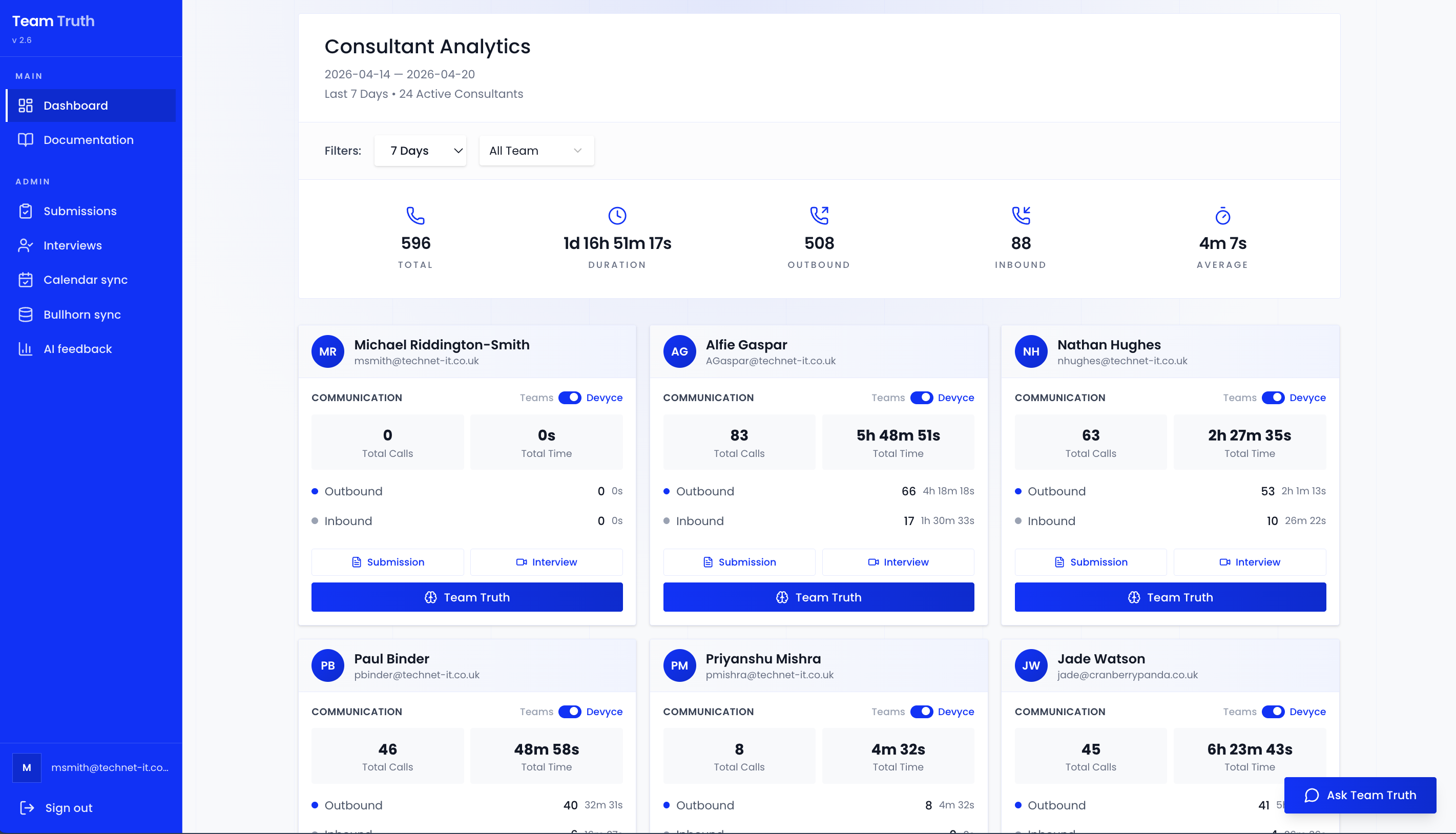Open Submission for Alfie Gaspar

point(739,562)
